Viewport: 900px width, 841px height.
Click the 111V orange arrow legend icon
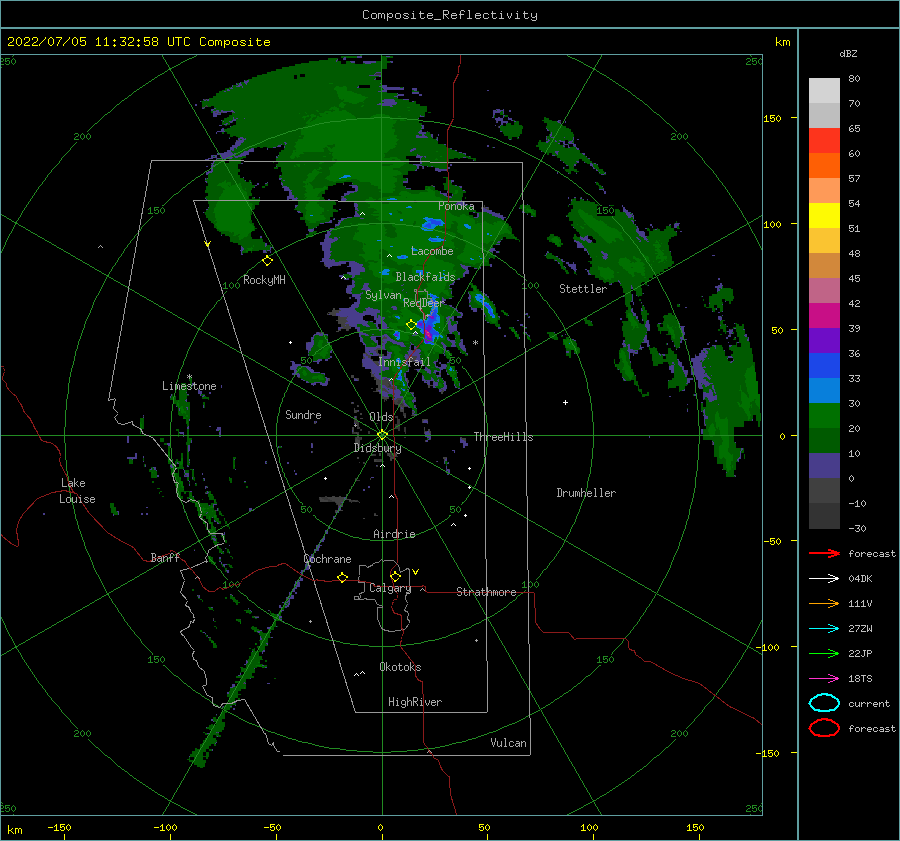824,603
